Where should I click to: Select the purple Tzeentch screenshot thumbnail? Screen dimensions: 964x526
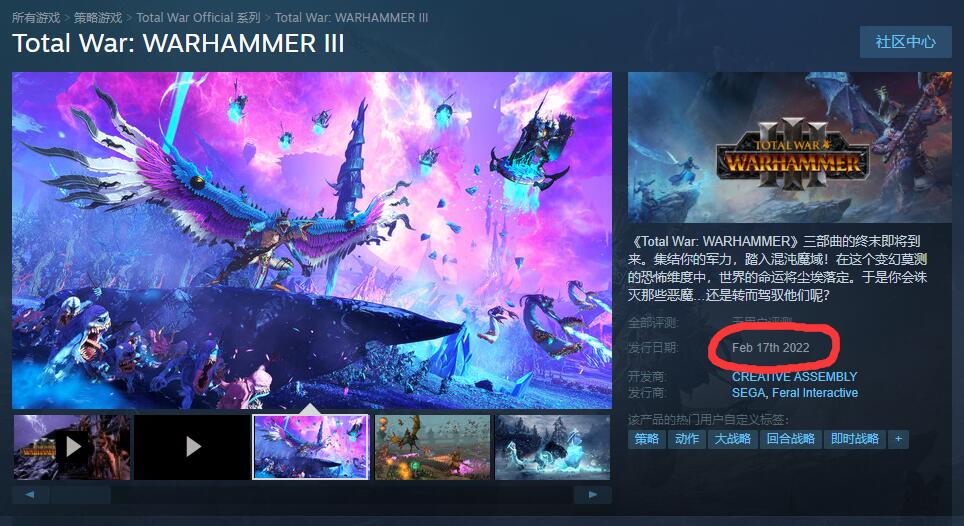[x=311, y=447]
